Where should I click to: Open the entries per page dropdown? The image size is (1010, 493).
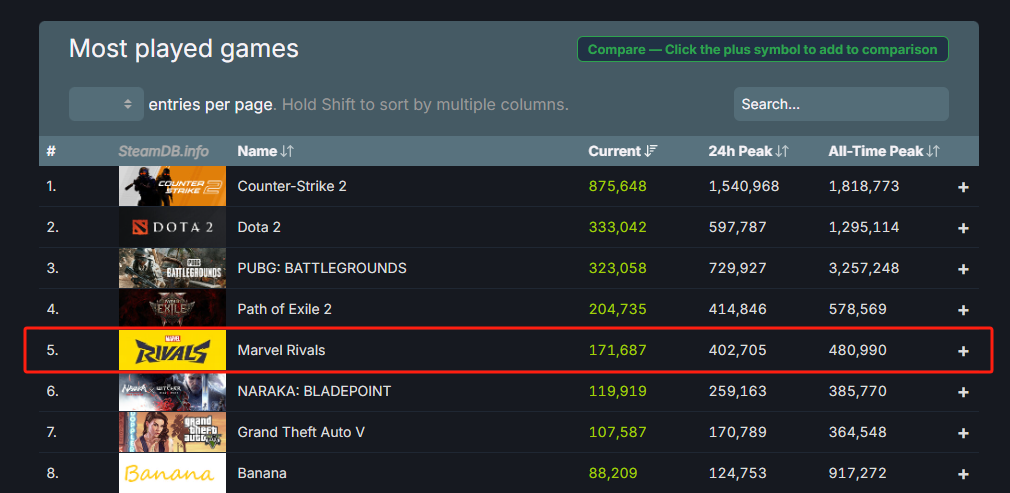click(x=106, y=104)
